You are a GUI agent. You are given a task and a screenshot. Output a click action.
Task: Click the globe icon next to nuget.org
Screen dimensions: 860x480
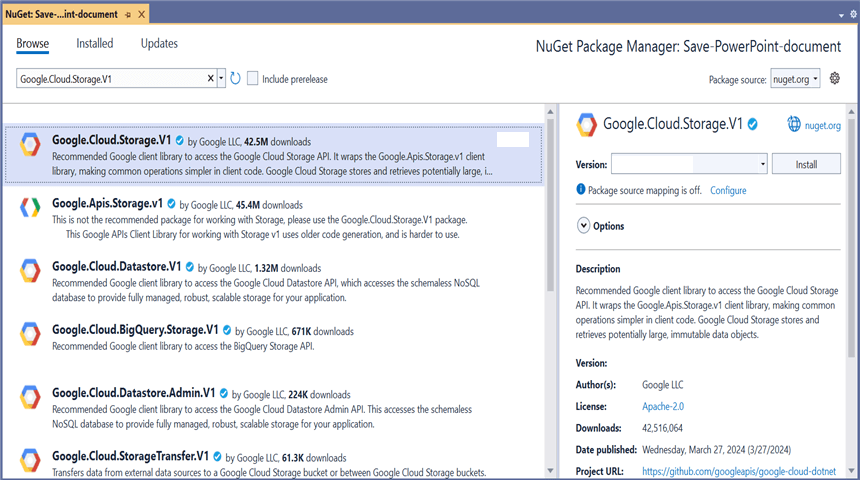[x=794, y=124]
